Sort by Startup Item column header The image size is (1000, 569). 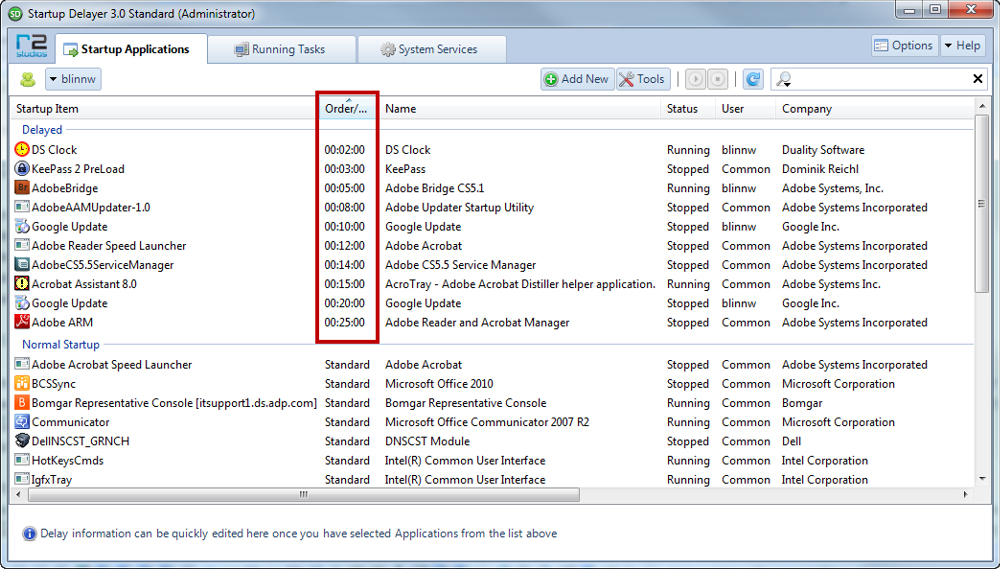(164, 108)
